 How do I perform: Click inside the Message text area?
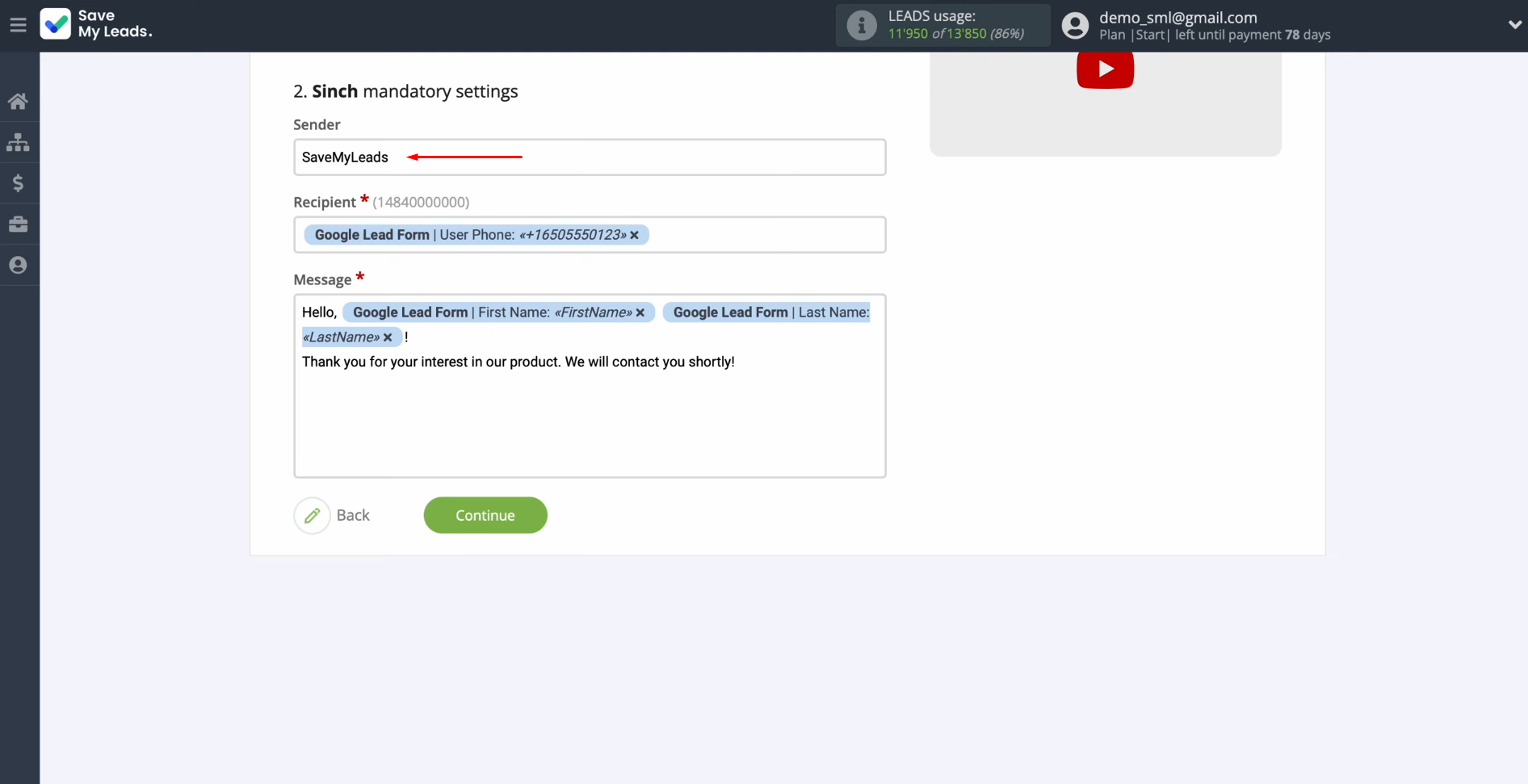pos(590,386)
